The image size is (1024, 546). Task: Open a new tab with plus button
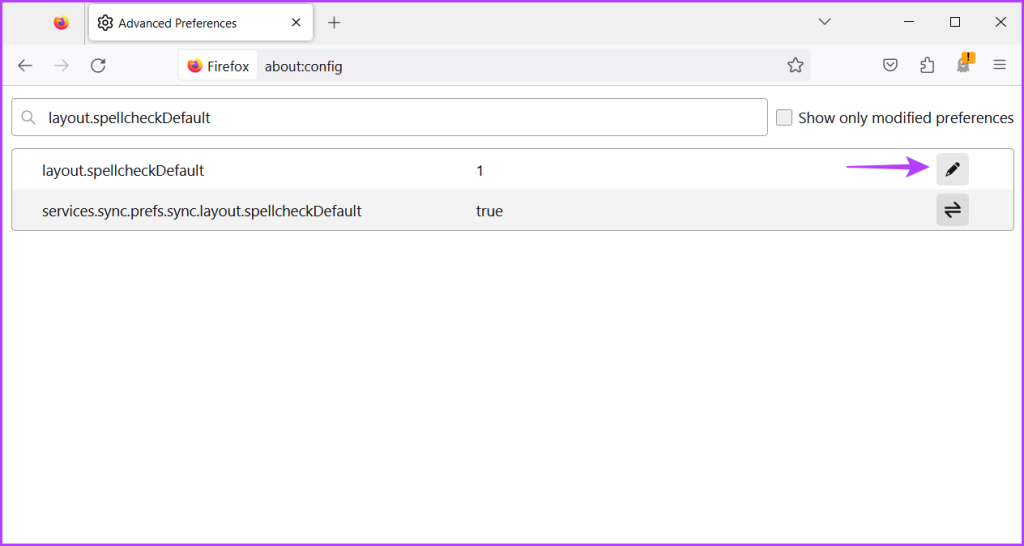pyautogui.click(x=334, y=23)
